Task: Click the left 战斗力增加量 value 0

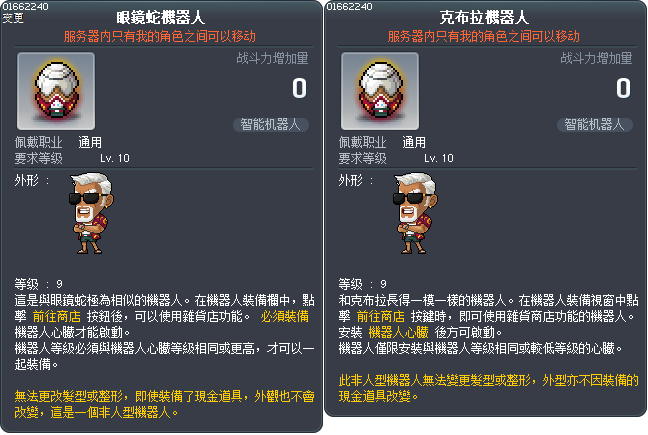Action: coord(300,88)
